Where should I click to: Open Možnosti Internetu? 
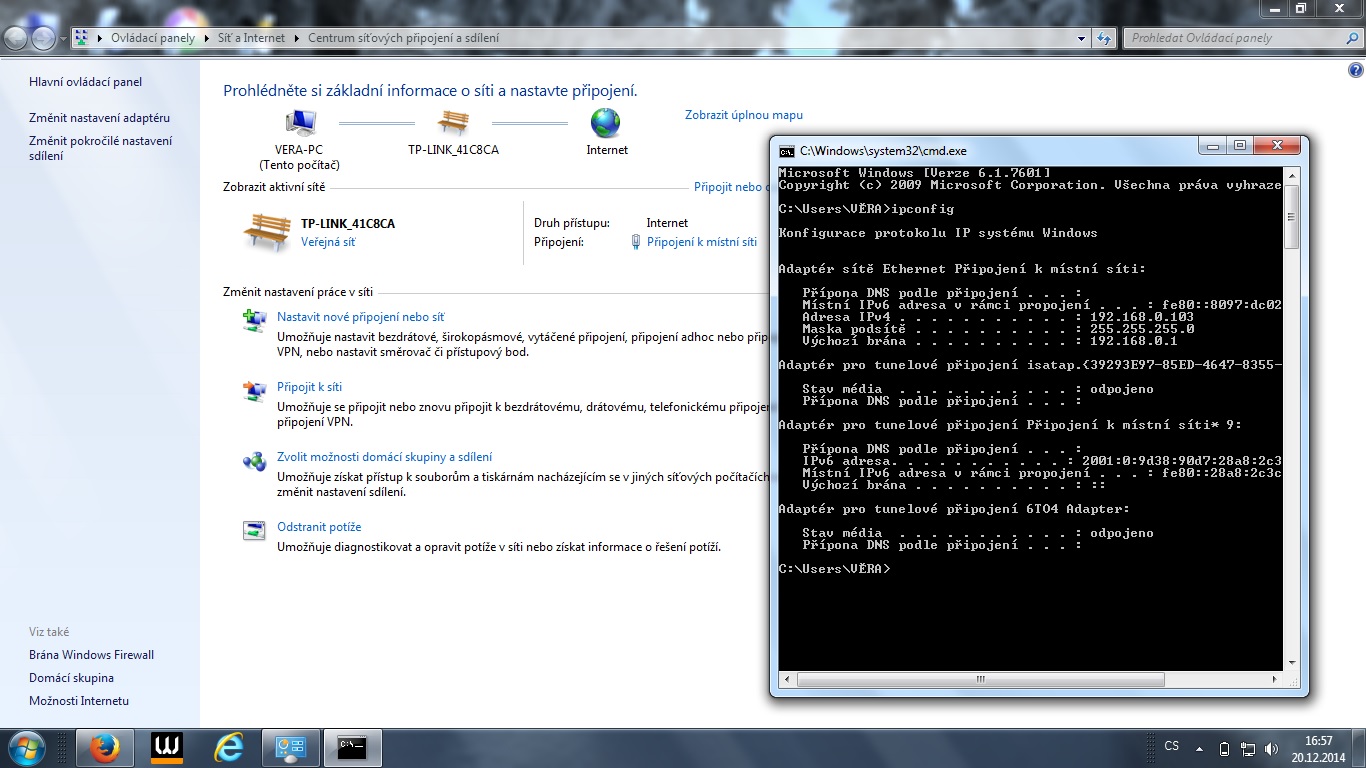[79, 701]
